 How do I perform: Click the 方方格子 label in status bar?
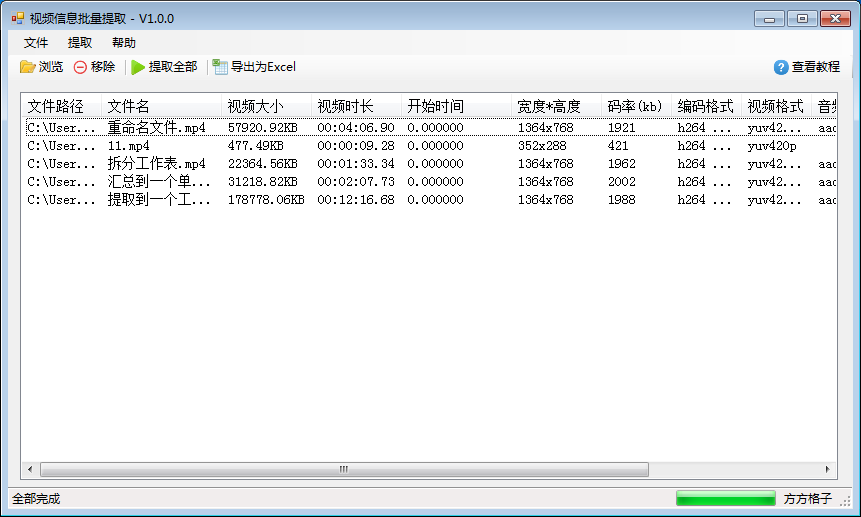pos(807,498)
